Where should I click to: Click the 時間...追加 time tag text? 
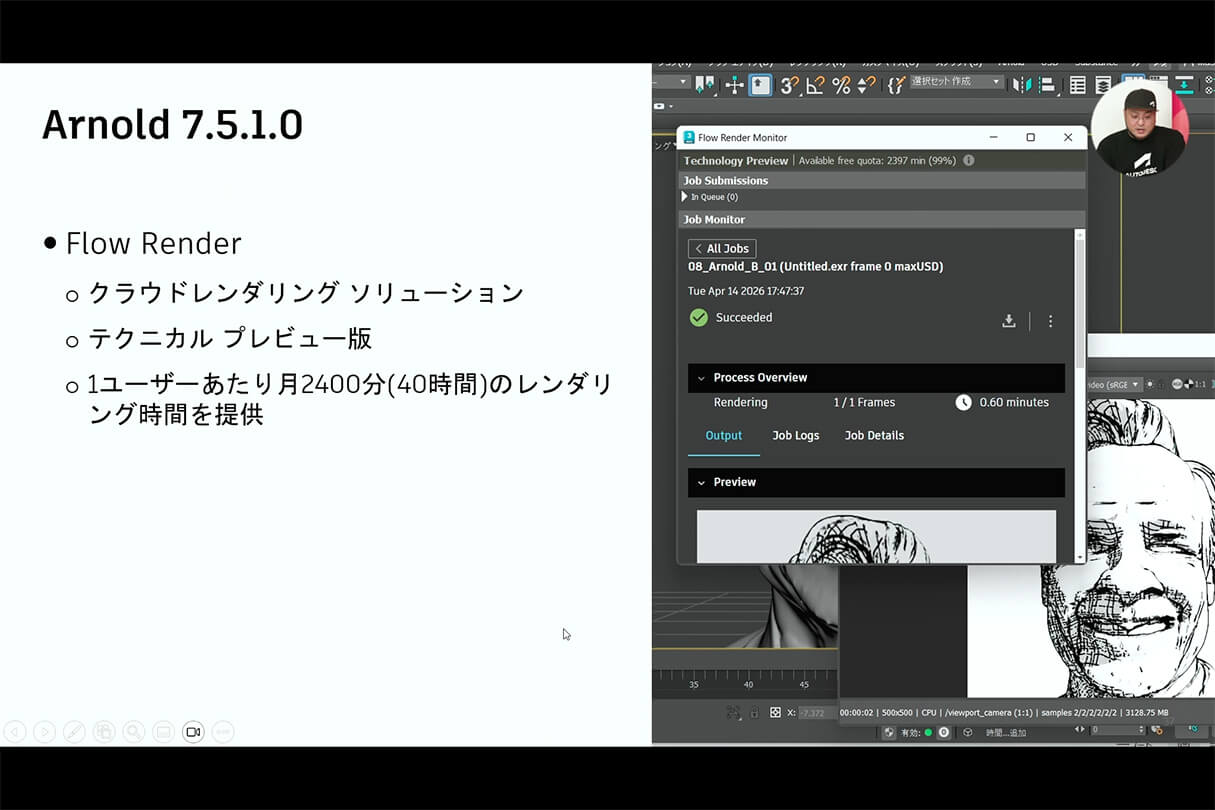[x=1005, y=733]
